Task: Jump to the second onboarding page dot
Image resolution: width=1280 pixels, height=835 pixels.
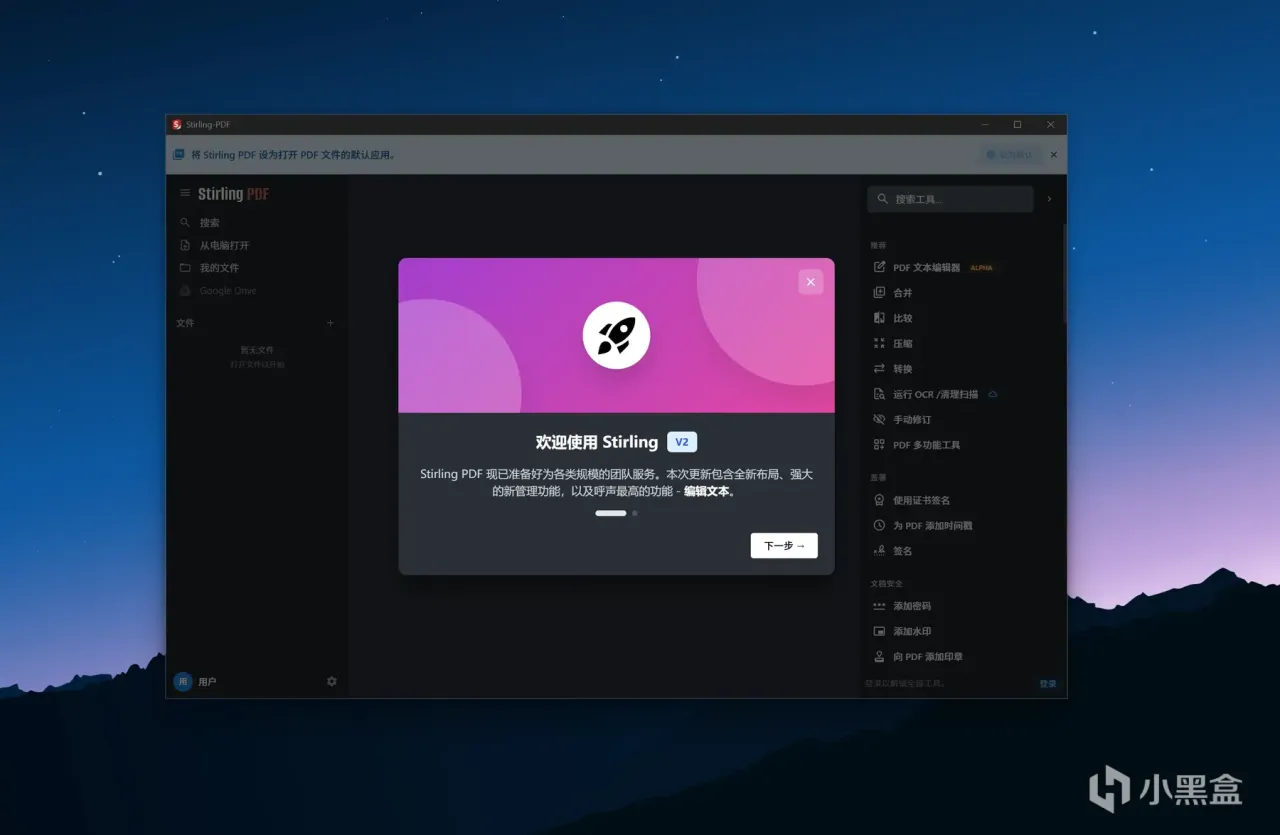Action: pos(635,513)
